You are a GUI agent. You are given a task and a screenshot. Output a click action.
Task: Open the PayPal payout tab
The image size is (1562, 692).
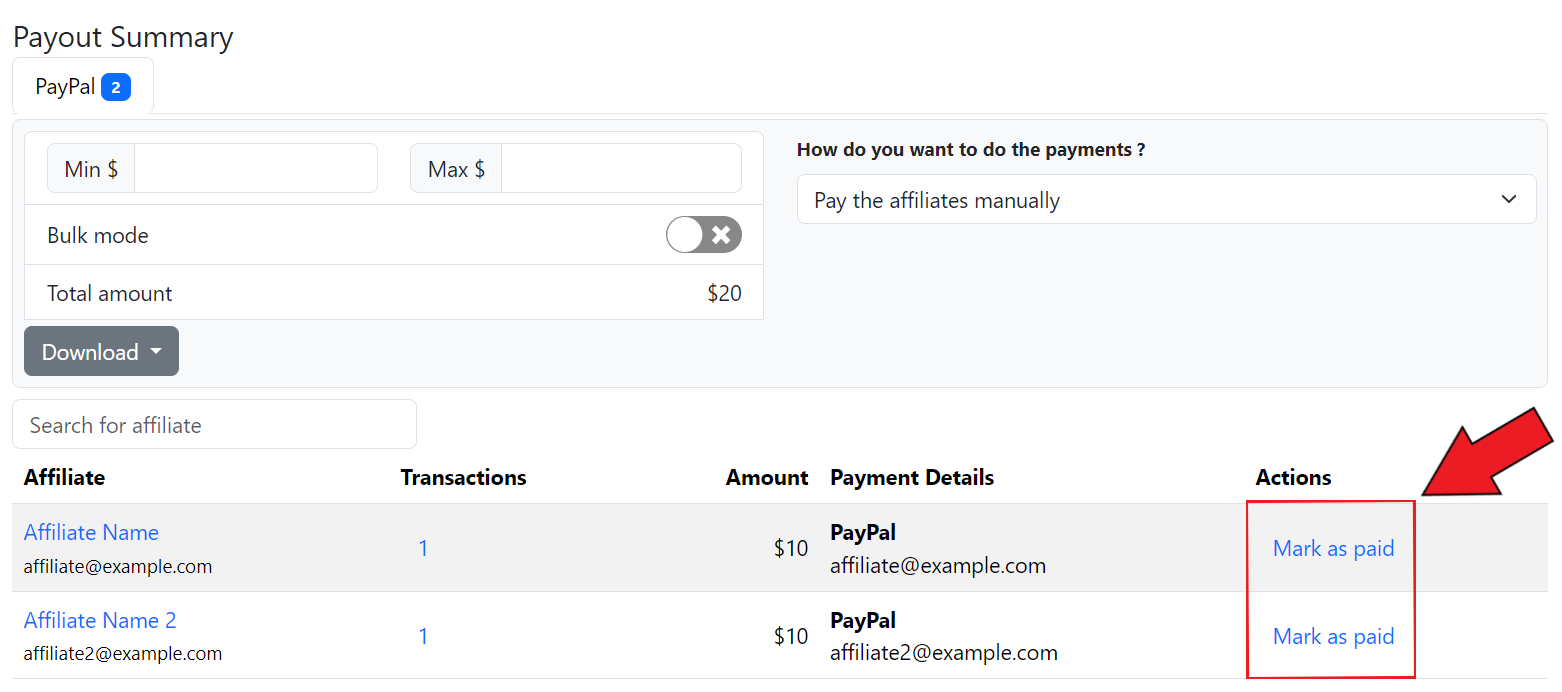66,87
